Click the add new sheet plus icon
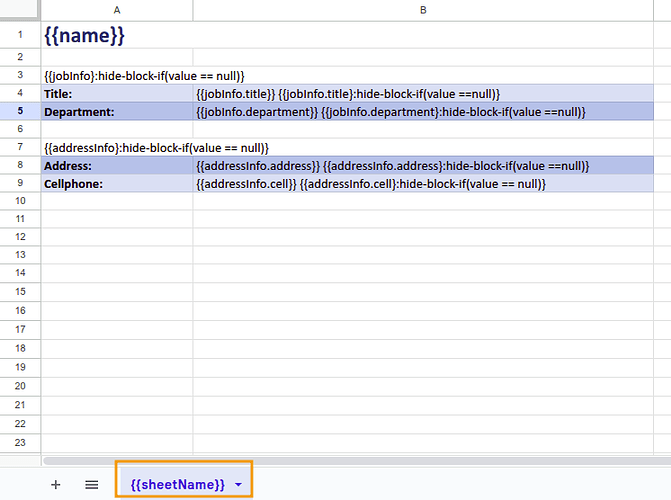 pyautogui.click(x=55, y=484)
